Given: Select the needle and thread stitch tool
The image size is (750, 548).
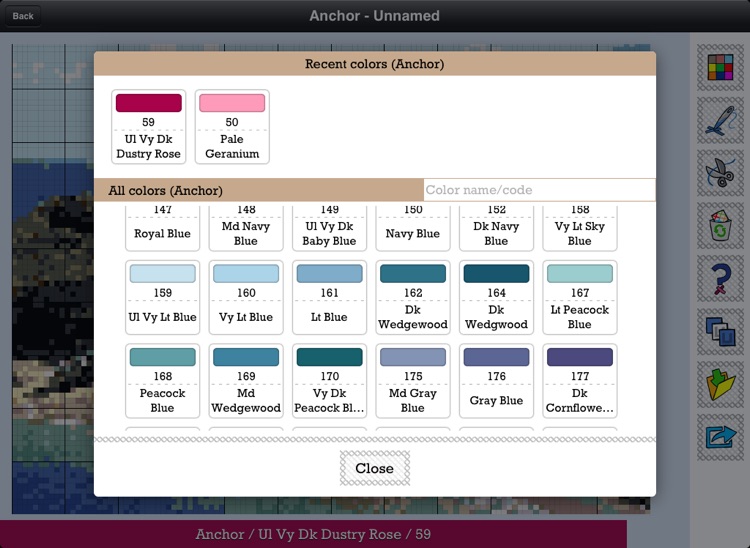Looking at the screenshot, I should (719, 120).
